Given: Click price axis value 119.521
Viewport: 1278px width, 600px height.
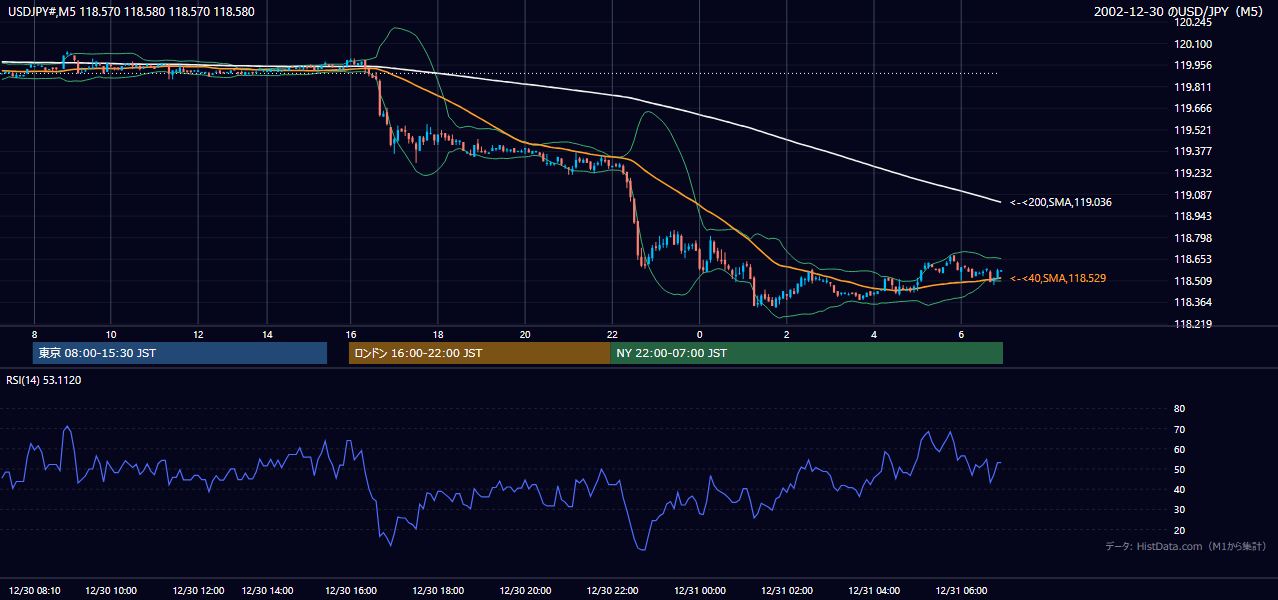Looking at the screenshot, I should [x=1194, y=130].
